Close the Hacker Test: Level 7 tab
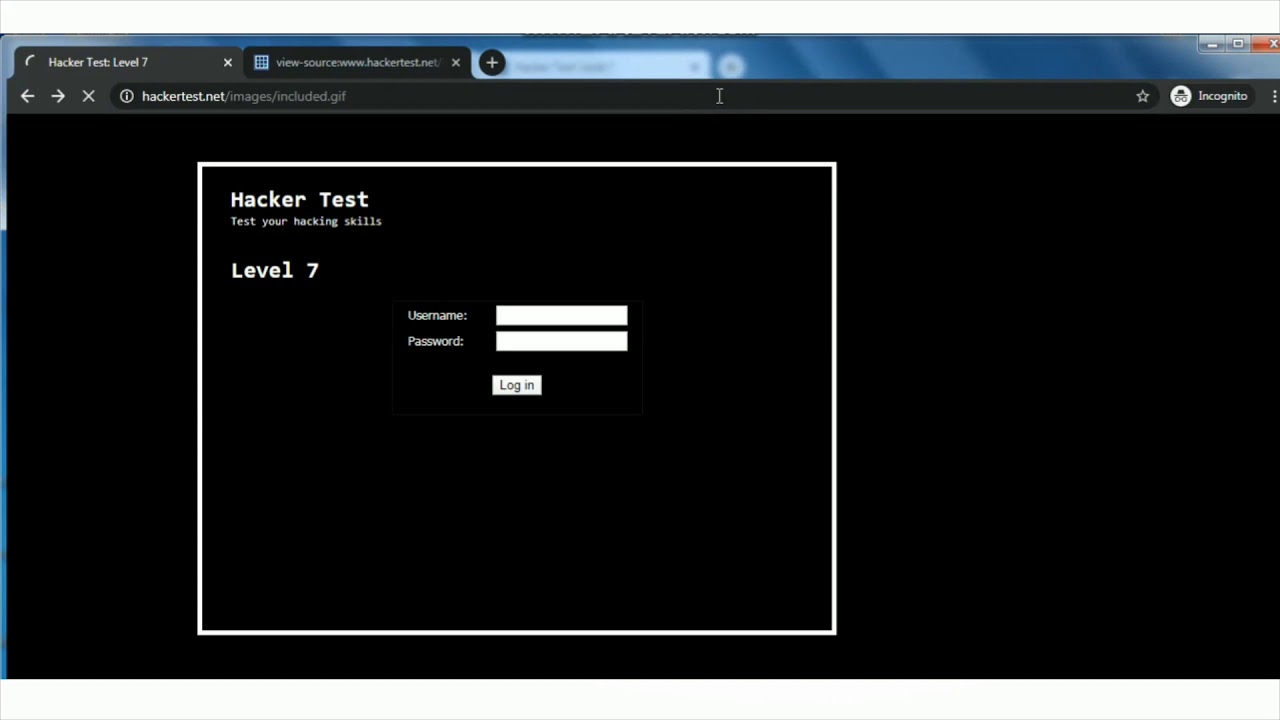Screen dimensions: 1280x720 click(x=228, y=62)
